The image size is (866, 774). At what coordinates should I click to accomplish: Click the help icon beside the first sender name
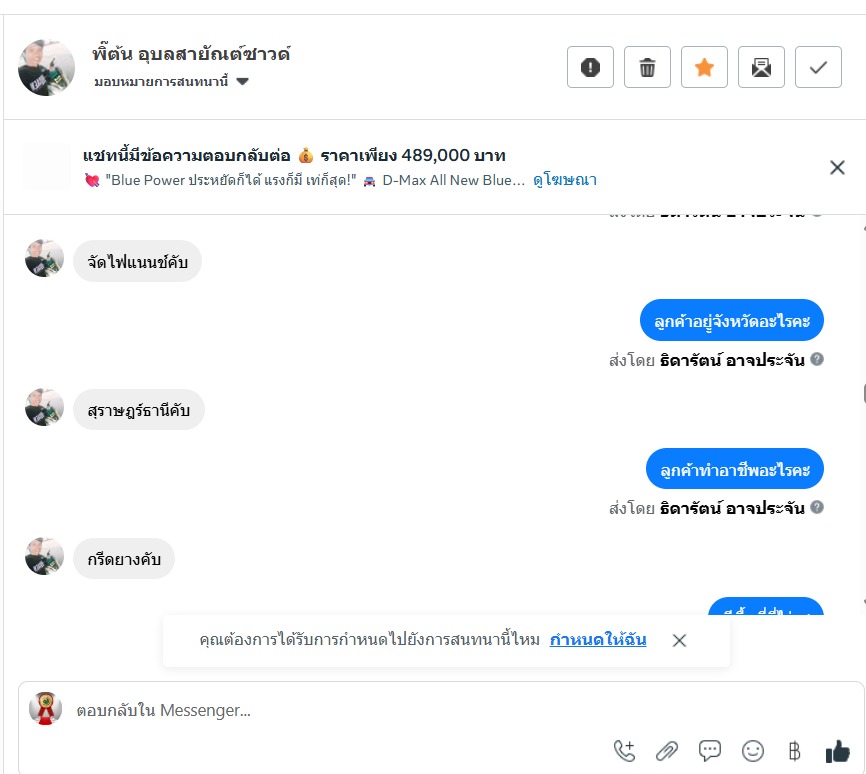pos(817,359)
